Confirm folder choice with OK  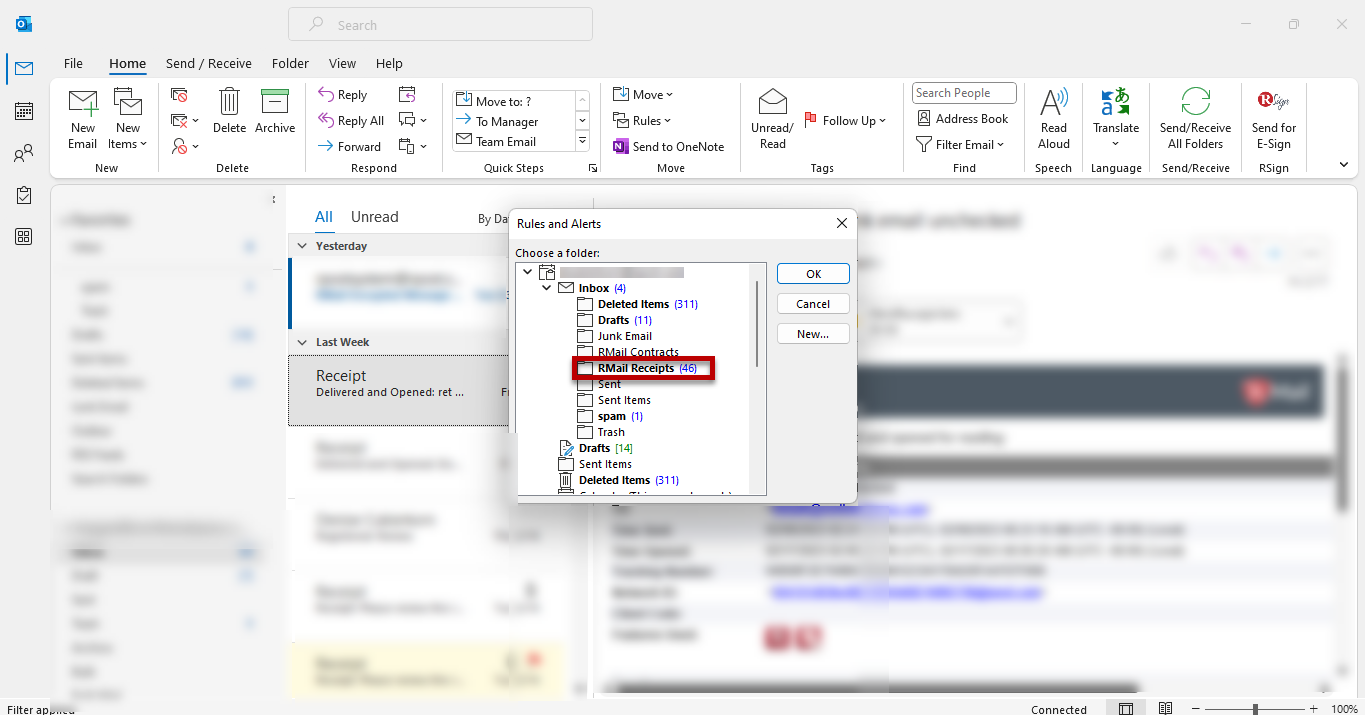click(813, 273)
